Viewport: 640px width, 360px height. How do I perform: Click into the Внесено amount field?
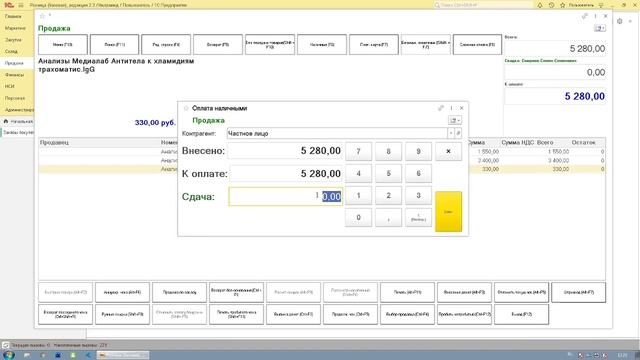coord(285,151)
